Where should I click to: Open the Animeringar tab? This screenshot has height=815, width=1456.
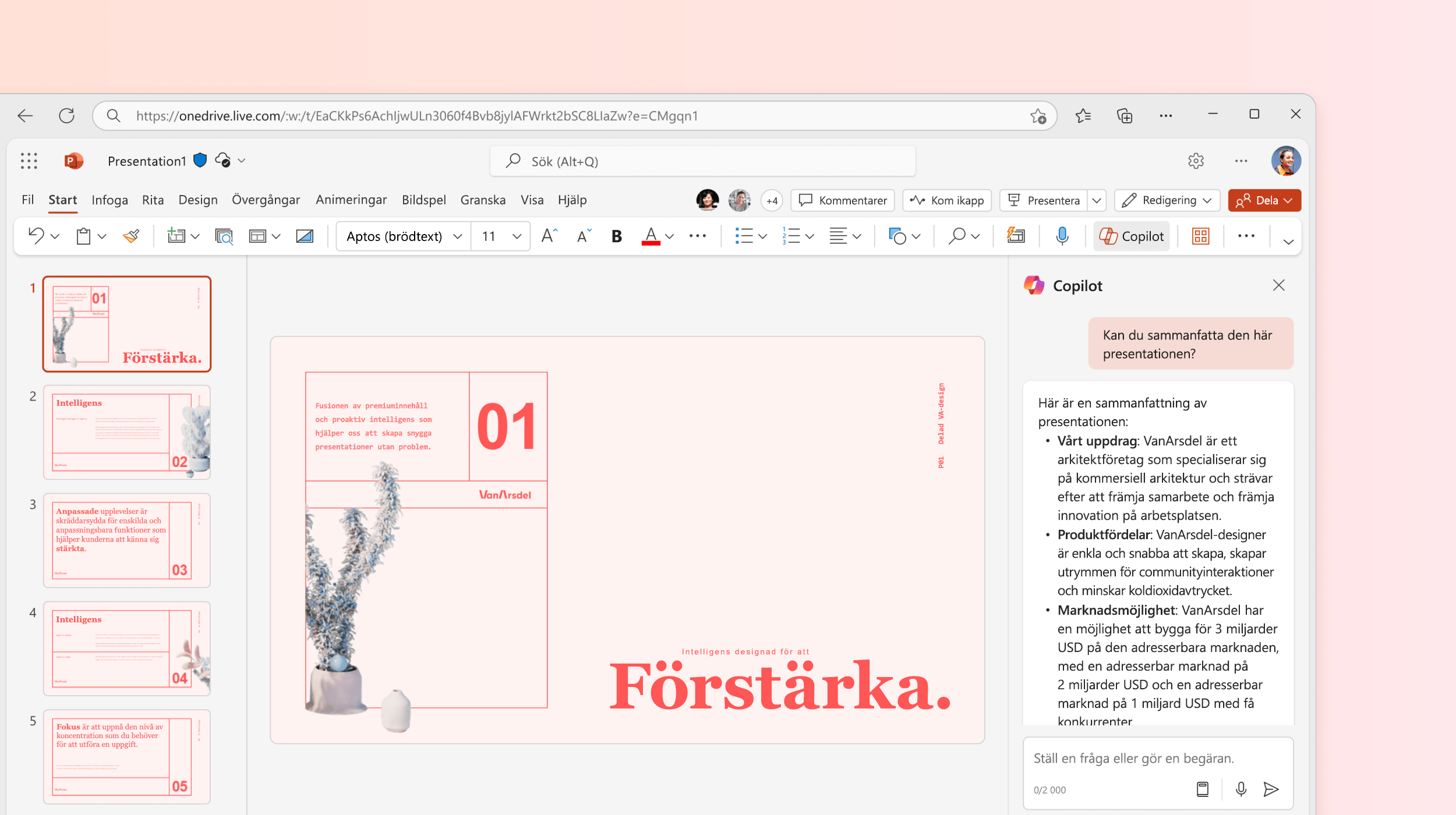(x=351, y=200)
